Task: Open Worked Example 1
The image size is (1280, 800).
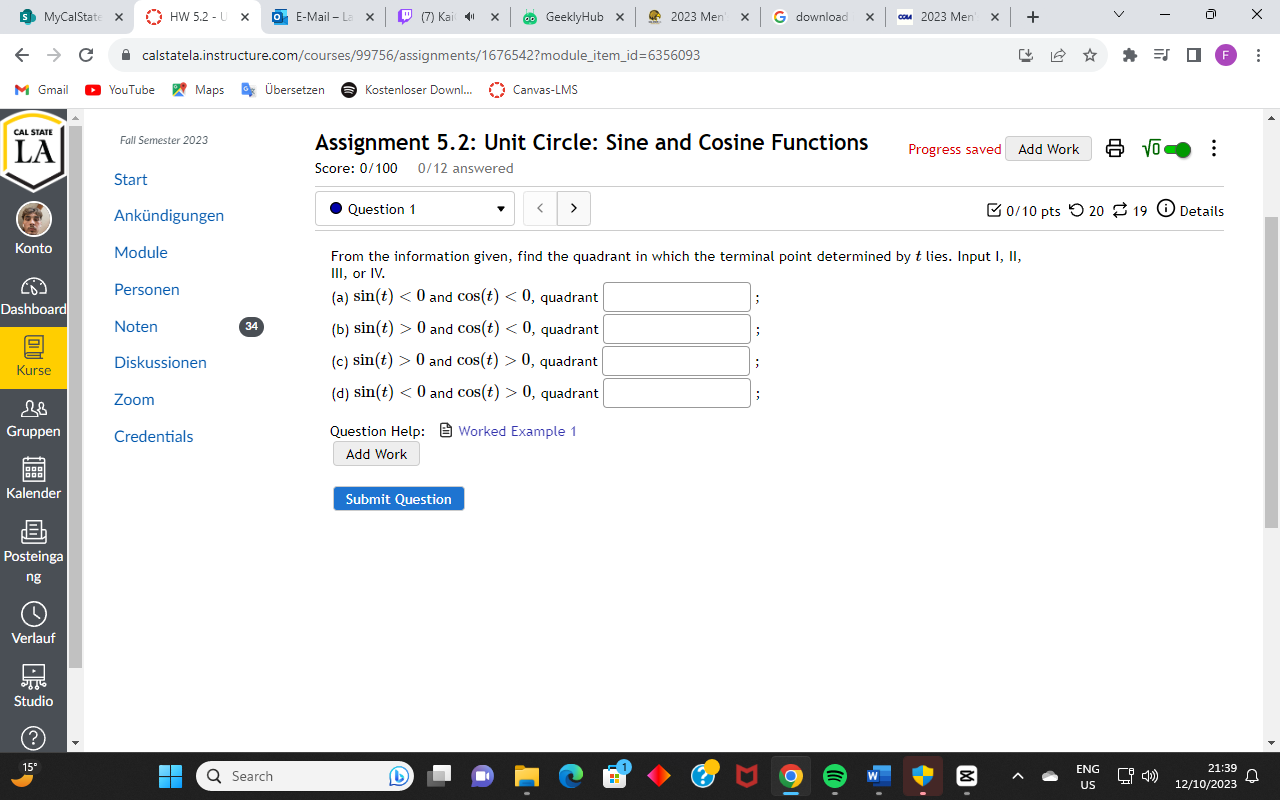Action: (x=516, y=431)
